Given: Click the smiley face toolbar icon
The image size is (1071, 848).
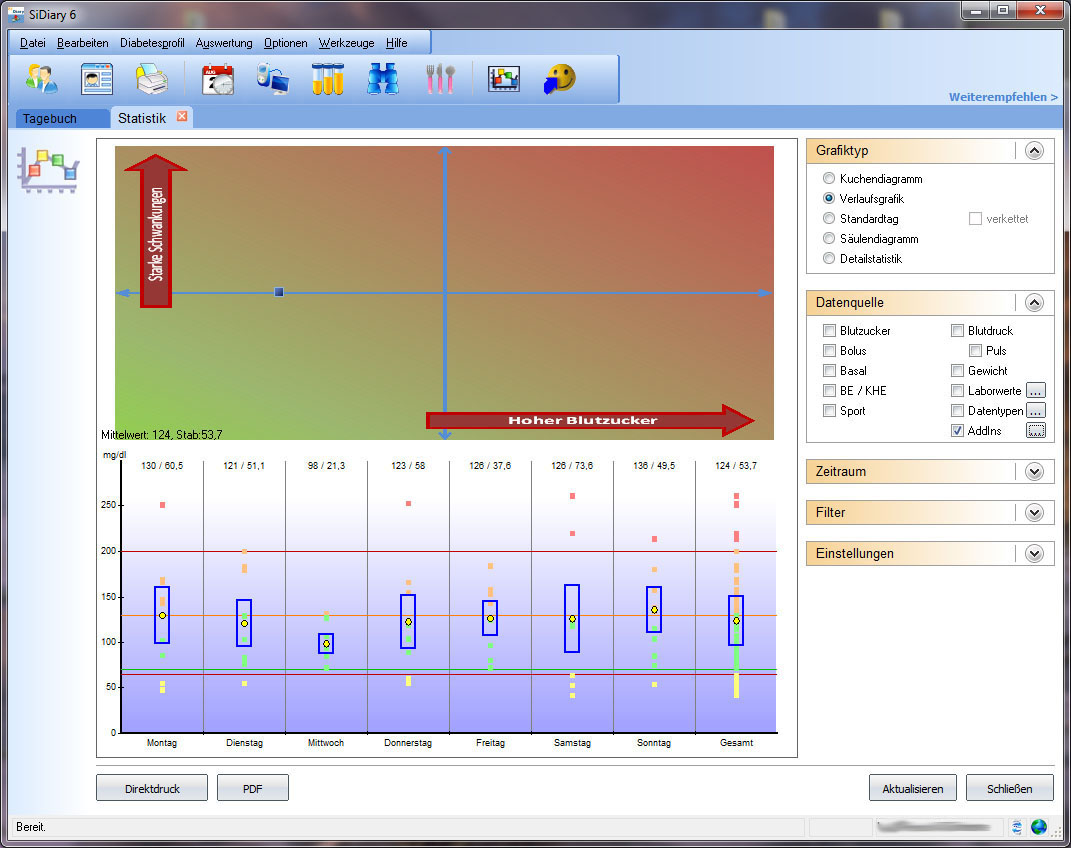Looking at the screenshot, I should coord(560,78).
